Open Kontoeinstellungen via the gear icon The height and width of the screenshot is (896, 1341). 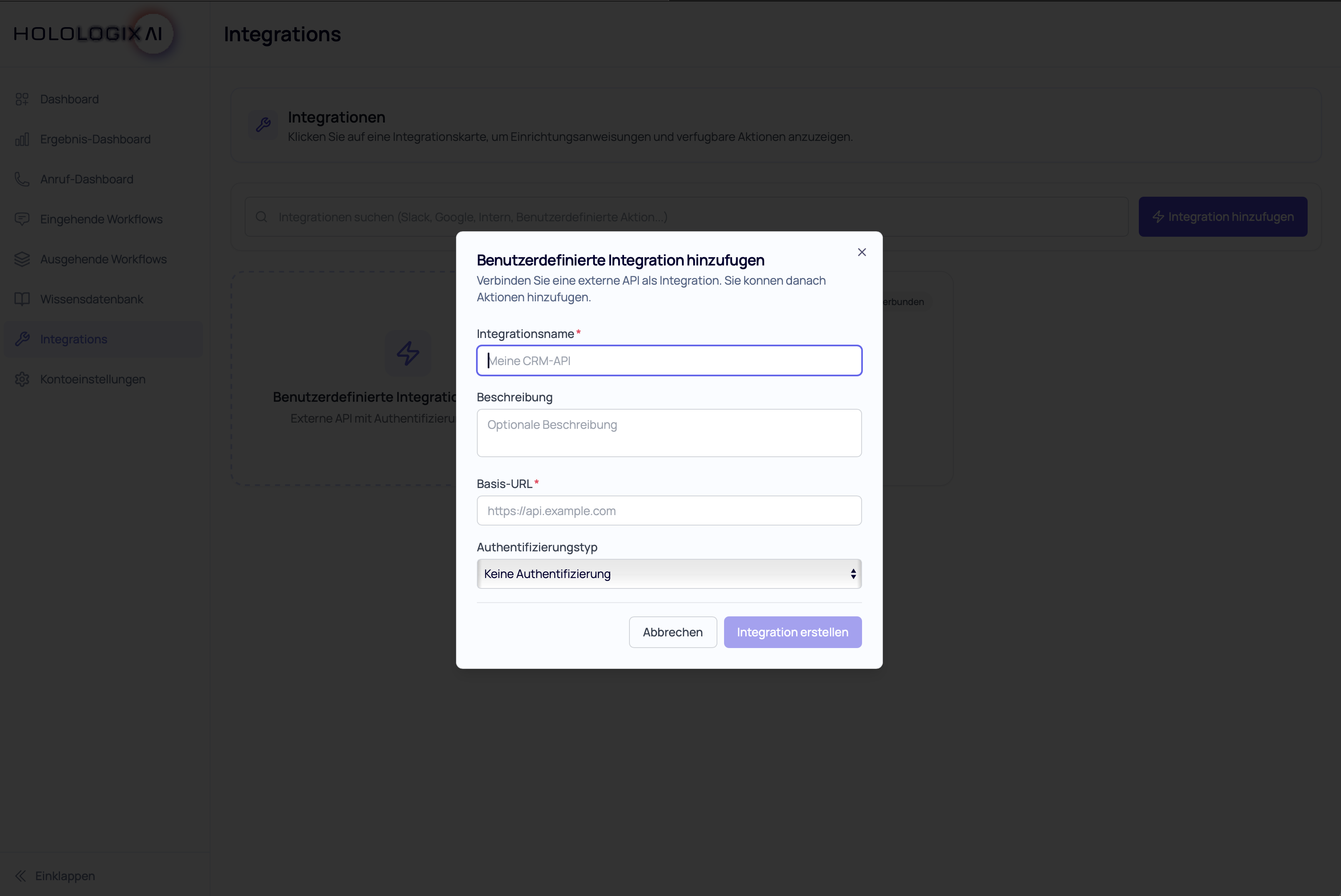(22, 379)
